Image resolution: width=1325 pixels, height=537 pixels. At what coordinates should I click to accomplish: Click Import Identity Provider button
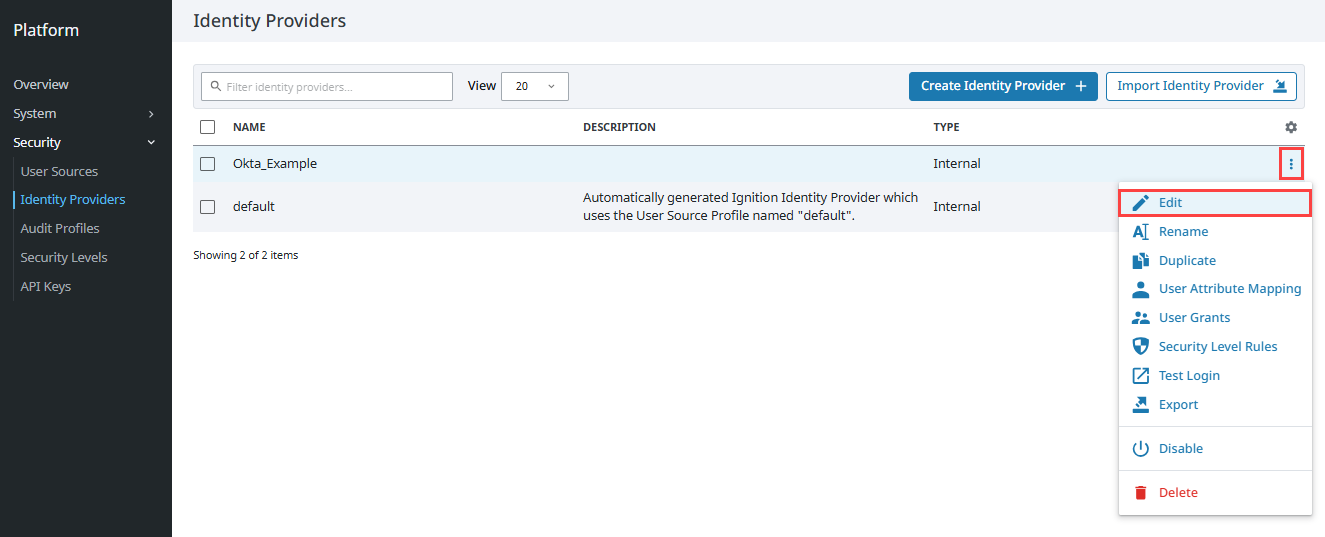point(1200,87)
